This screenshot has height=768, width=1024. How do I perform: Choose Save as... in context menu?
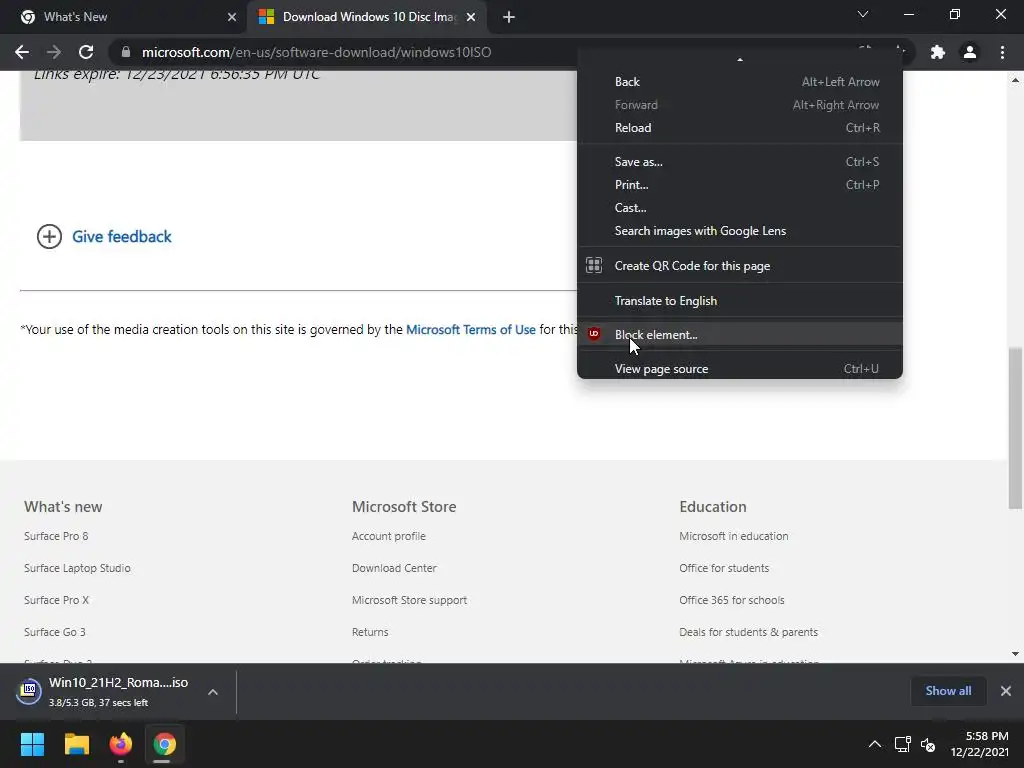740,162
